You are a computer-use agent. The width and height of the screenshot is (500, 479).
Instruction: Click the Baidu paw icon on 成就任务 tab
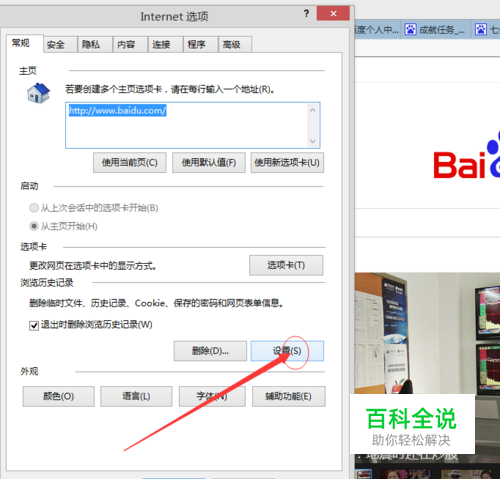pos(410,30)
